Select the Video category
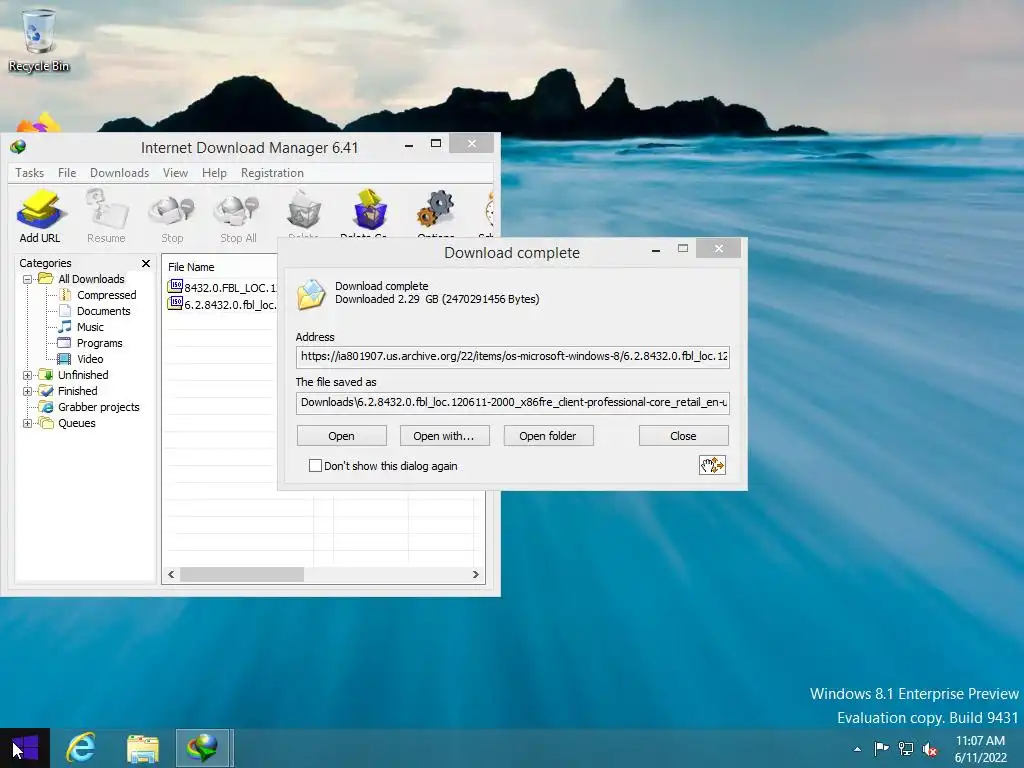 pos(90,359)
